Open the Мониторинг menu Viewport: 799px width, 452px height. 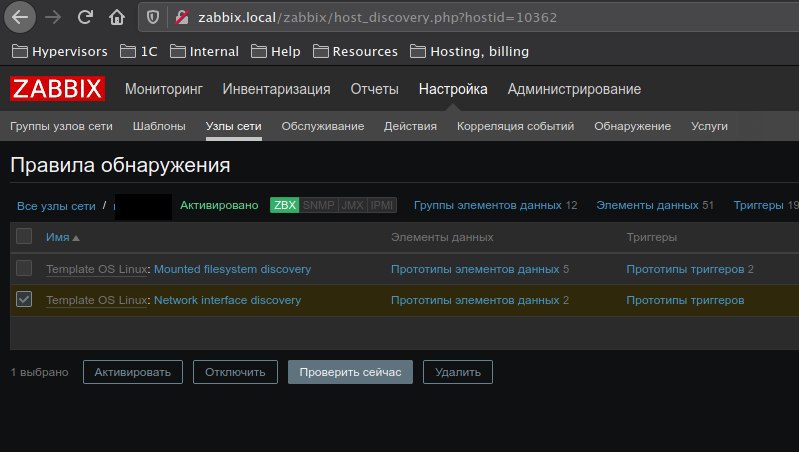164,89
